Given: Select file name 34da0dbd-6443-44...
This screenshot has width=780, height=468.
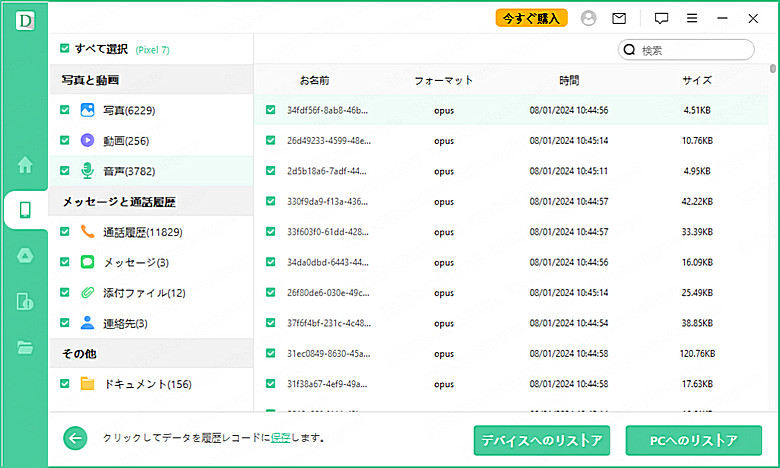Looking at the screenshot, I should (327, 262).
